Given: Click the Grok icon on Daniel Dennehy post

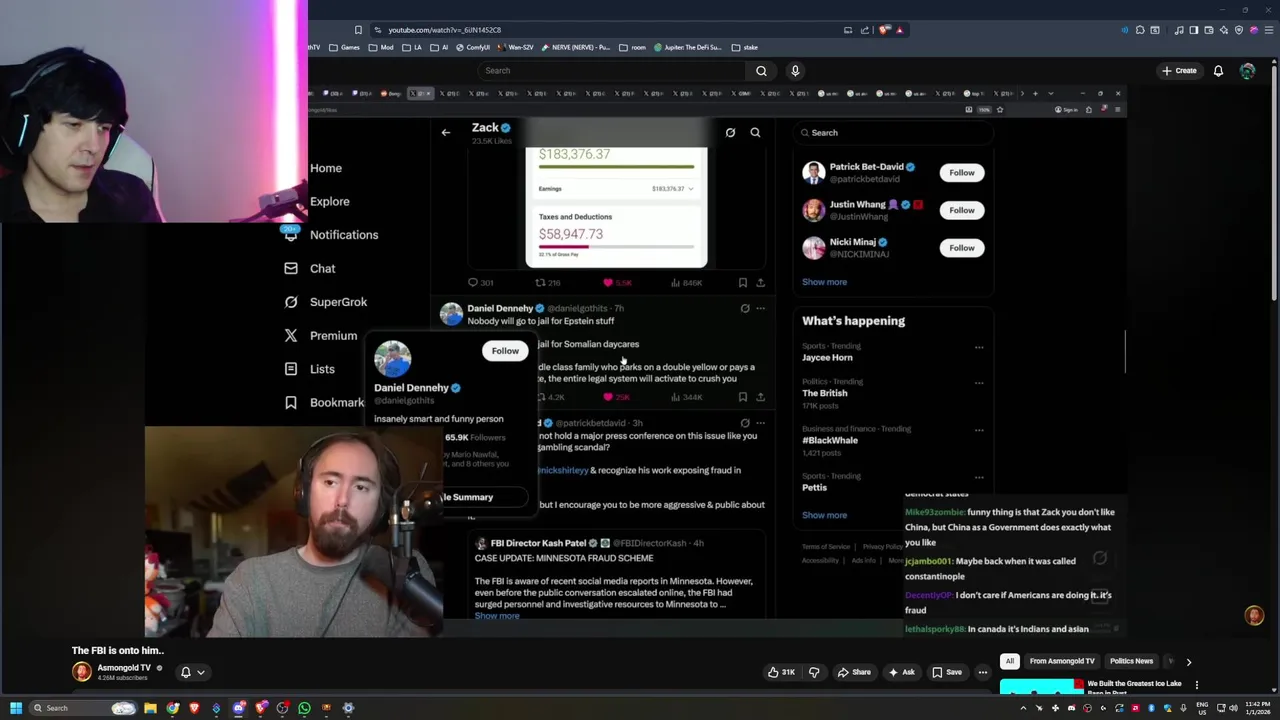Looking at the screenshot, I should [x=744, y=308].
